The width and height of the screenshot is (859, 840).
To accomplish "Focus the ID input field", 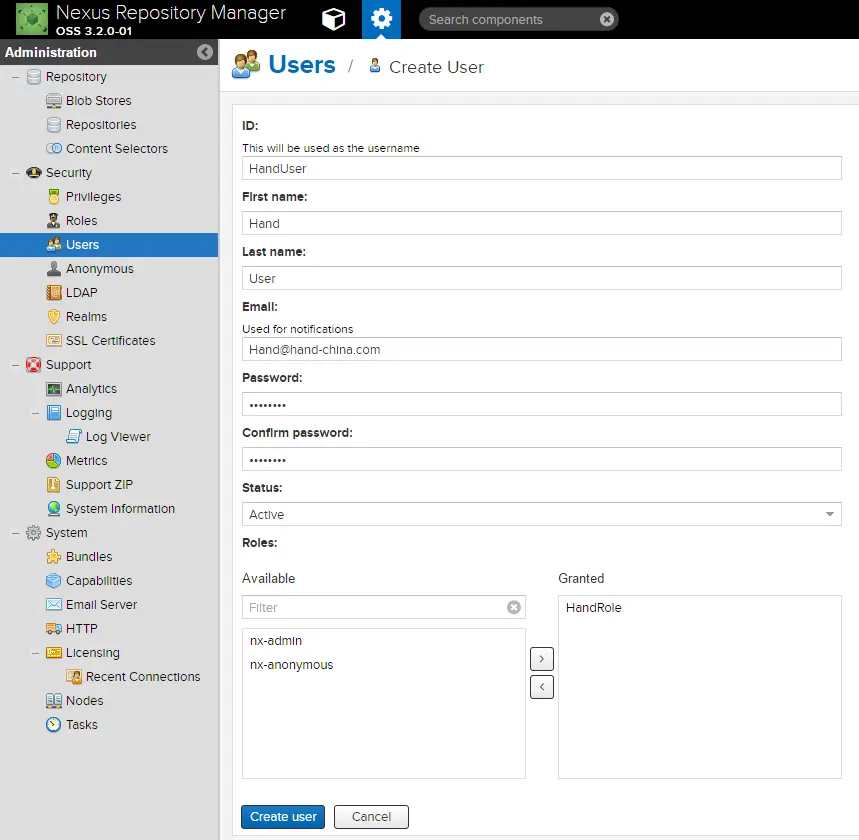I will [x=542, y=168].
